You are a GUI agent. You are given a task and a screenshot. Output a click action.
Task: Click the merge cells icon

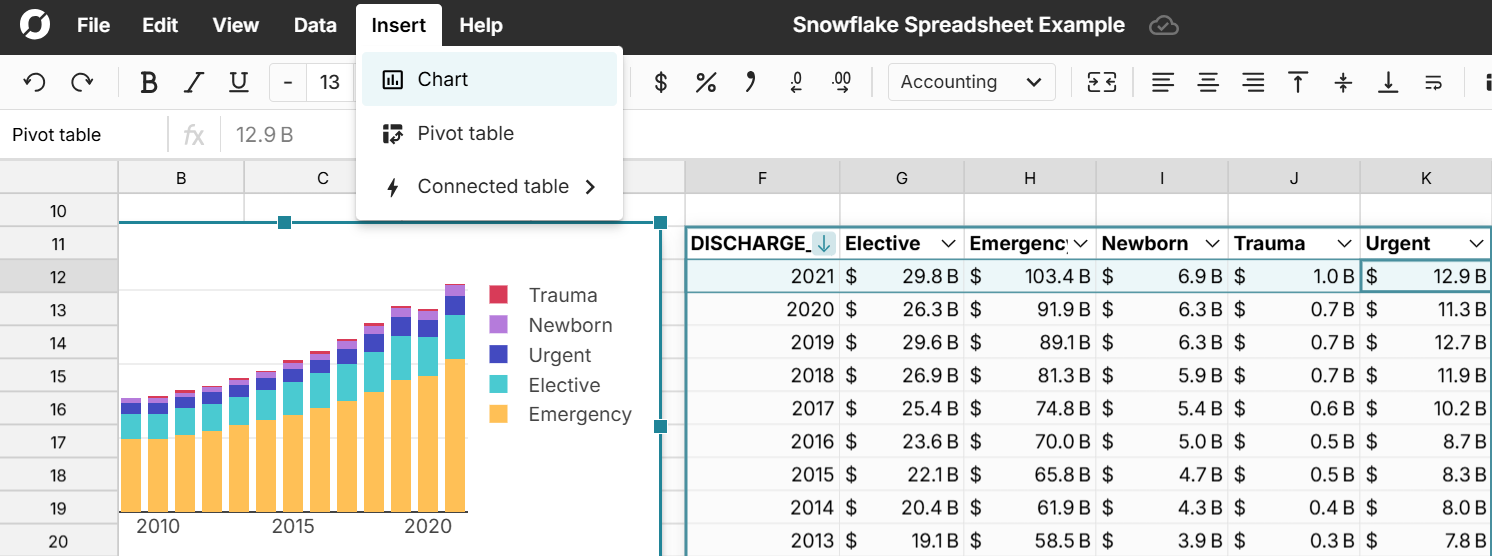coord(1102,82)
